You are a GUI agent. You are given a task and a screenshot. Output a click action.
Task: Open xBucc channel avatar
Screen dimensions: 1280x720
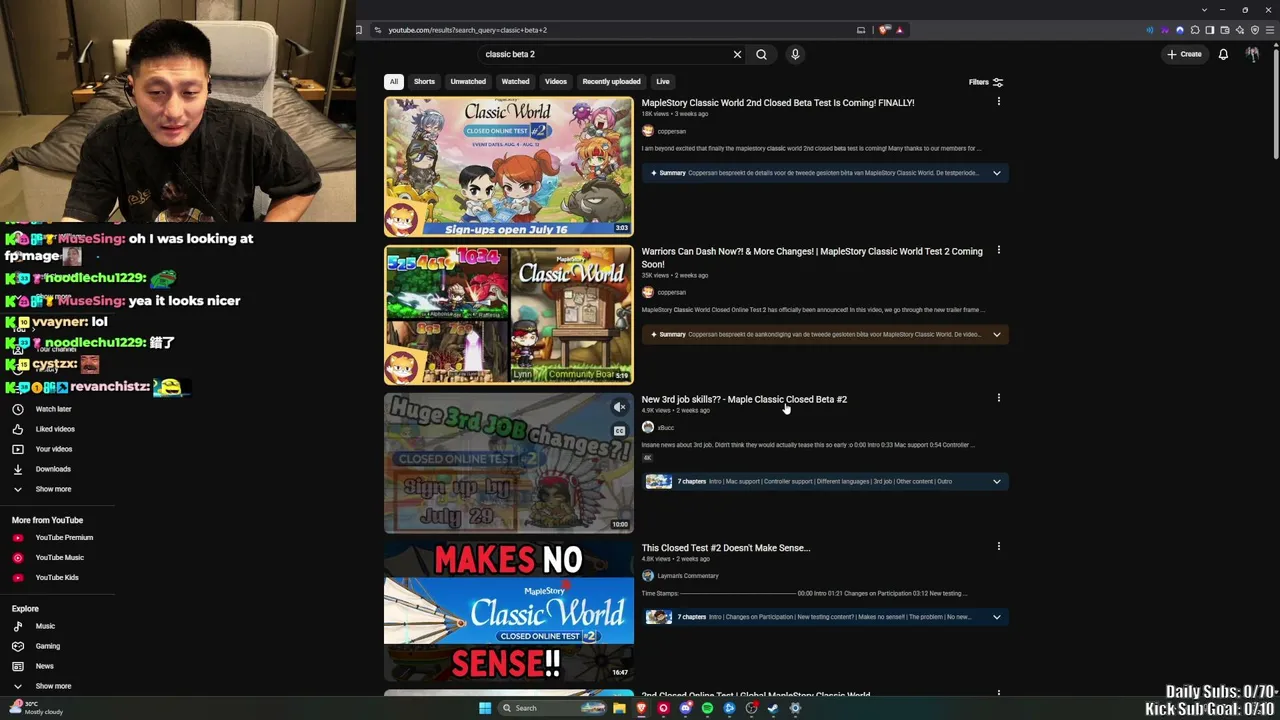[x=648, y=427]
